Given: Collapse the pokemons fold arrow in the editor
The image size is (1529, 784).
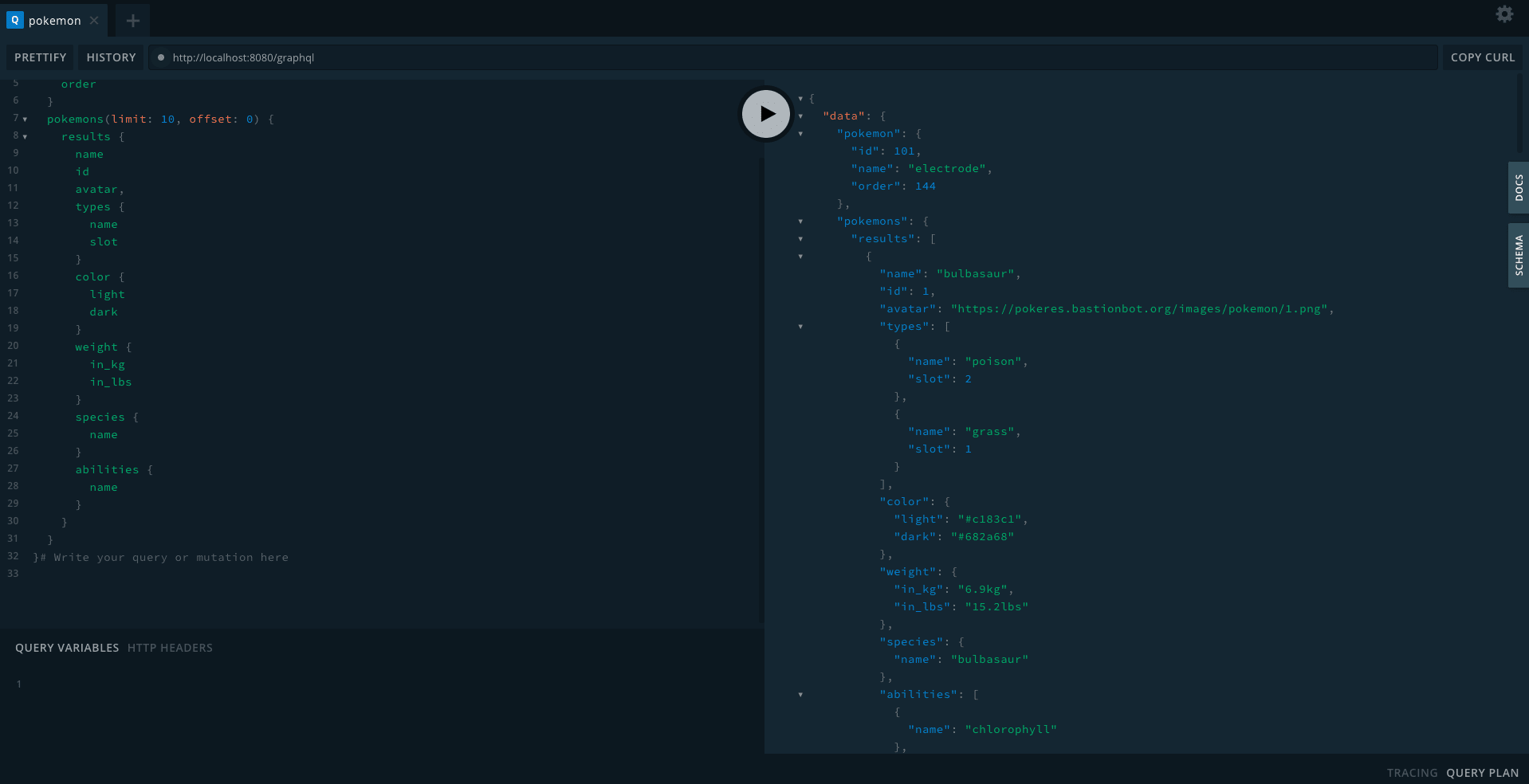Looking at the screenshot, I should (x=24, y=118).
